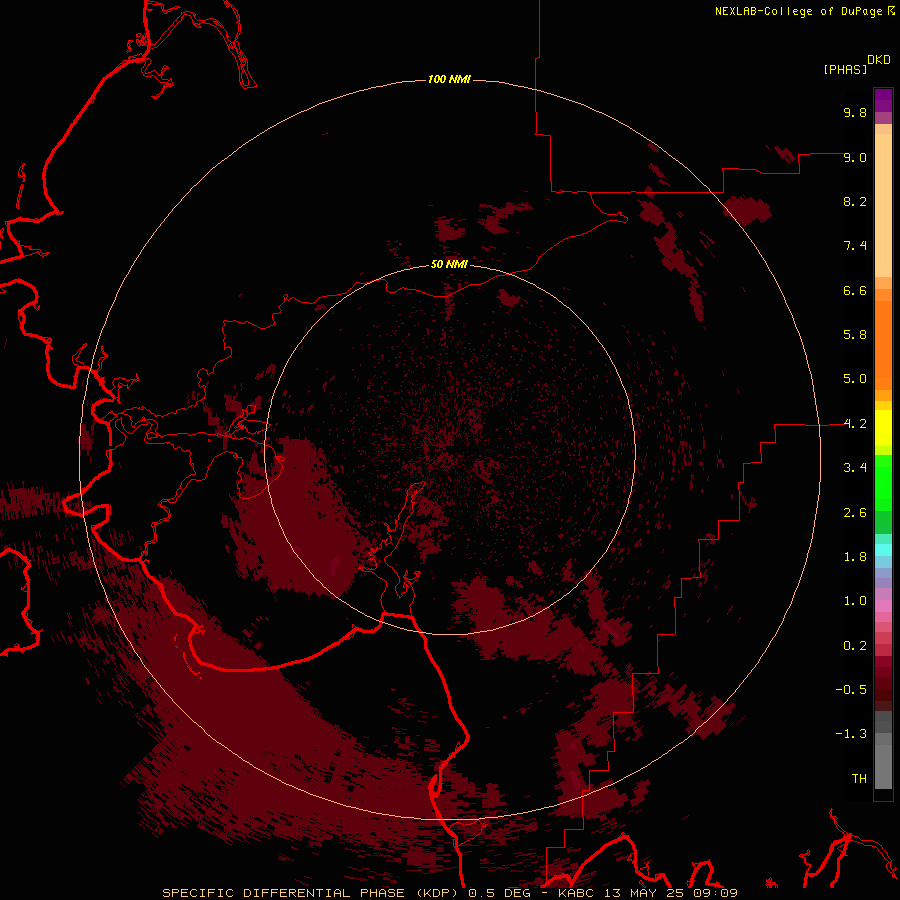Click the 100 NMI range ring label
The height and width of the screenshot is (900, 900).
coord(449,79)
